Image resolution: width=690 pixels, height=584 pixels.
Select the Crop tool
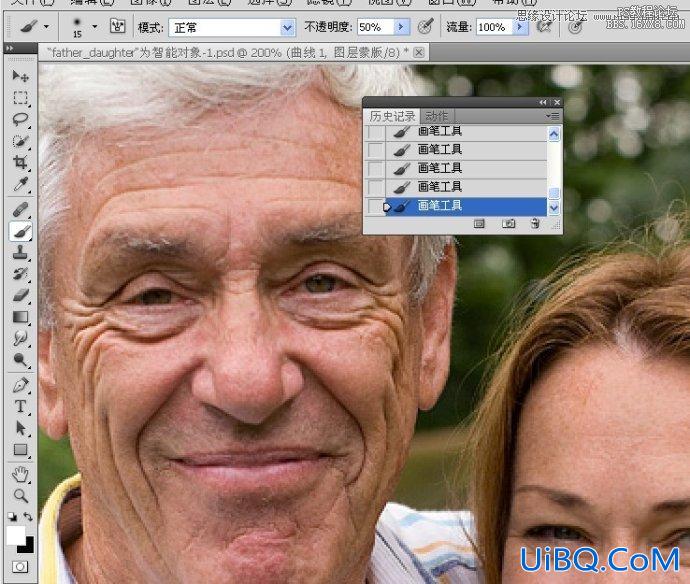point(20,162)
